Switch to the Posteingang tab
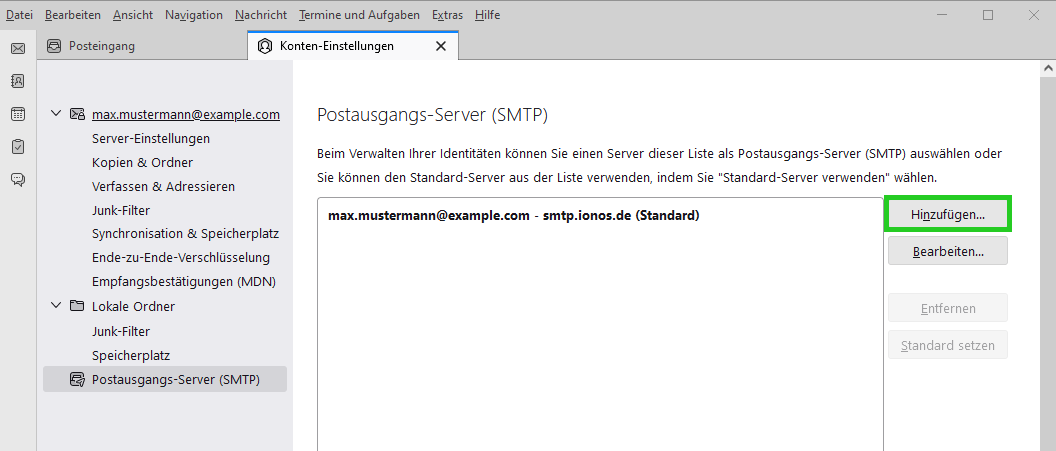 point(142,46)
